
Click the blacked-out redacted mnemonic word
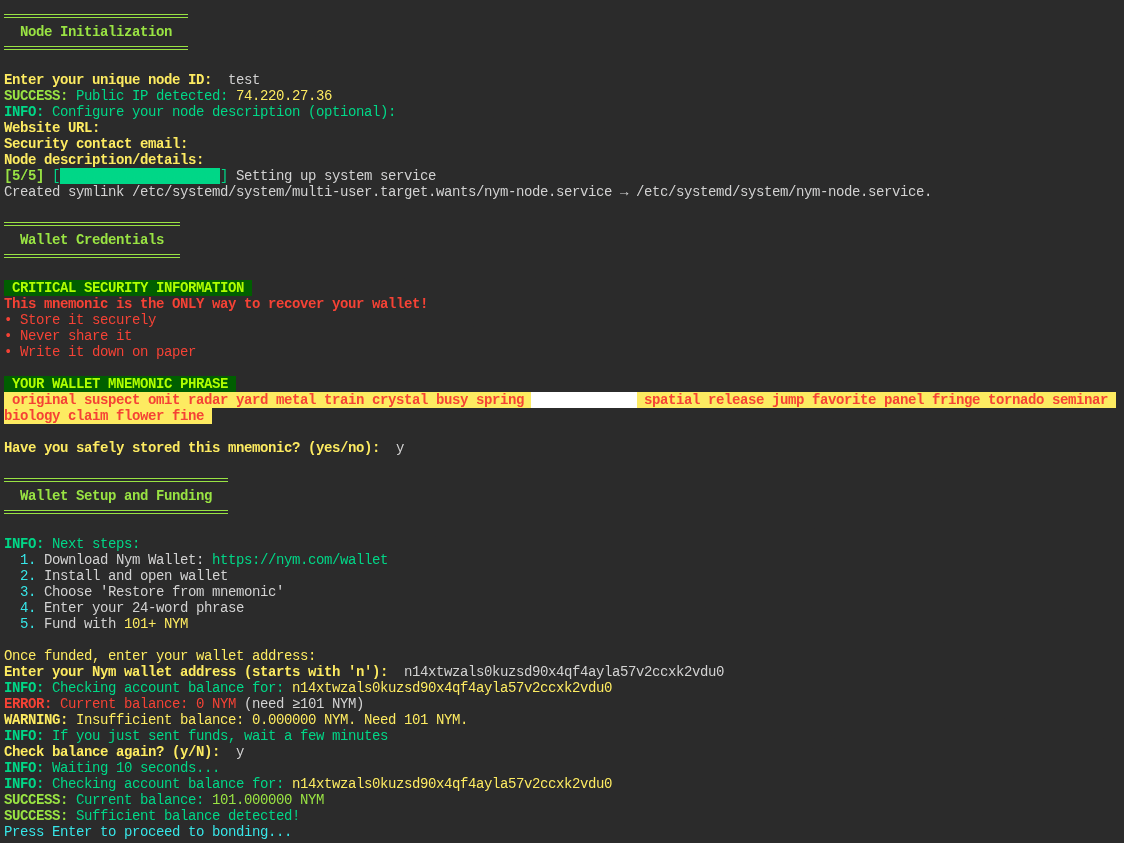coord(583,400)
